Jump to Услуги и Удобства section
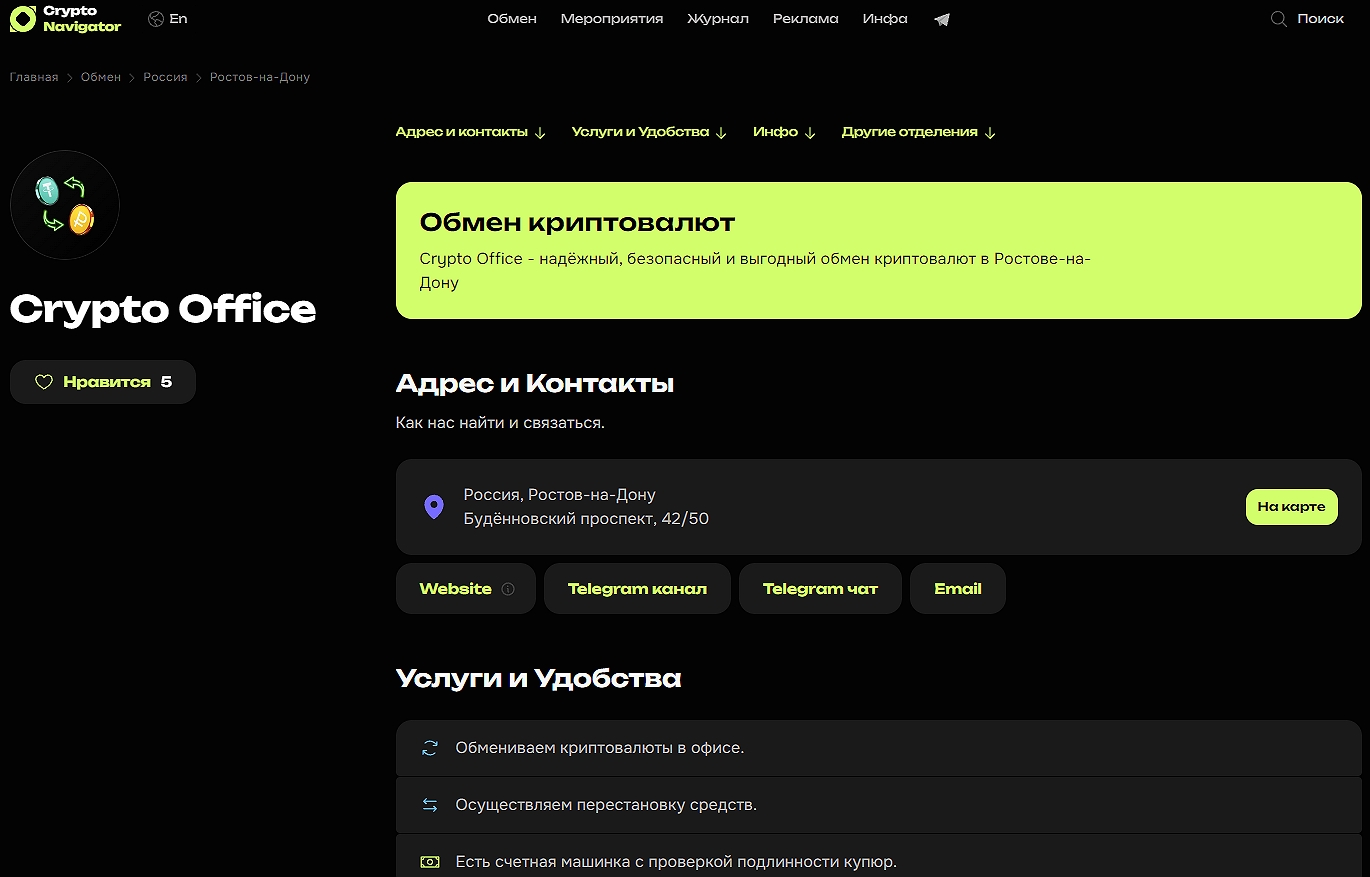The height and width of the screenshot is (877, 1370). [650, 132]
